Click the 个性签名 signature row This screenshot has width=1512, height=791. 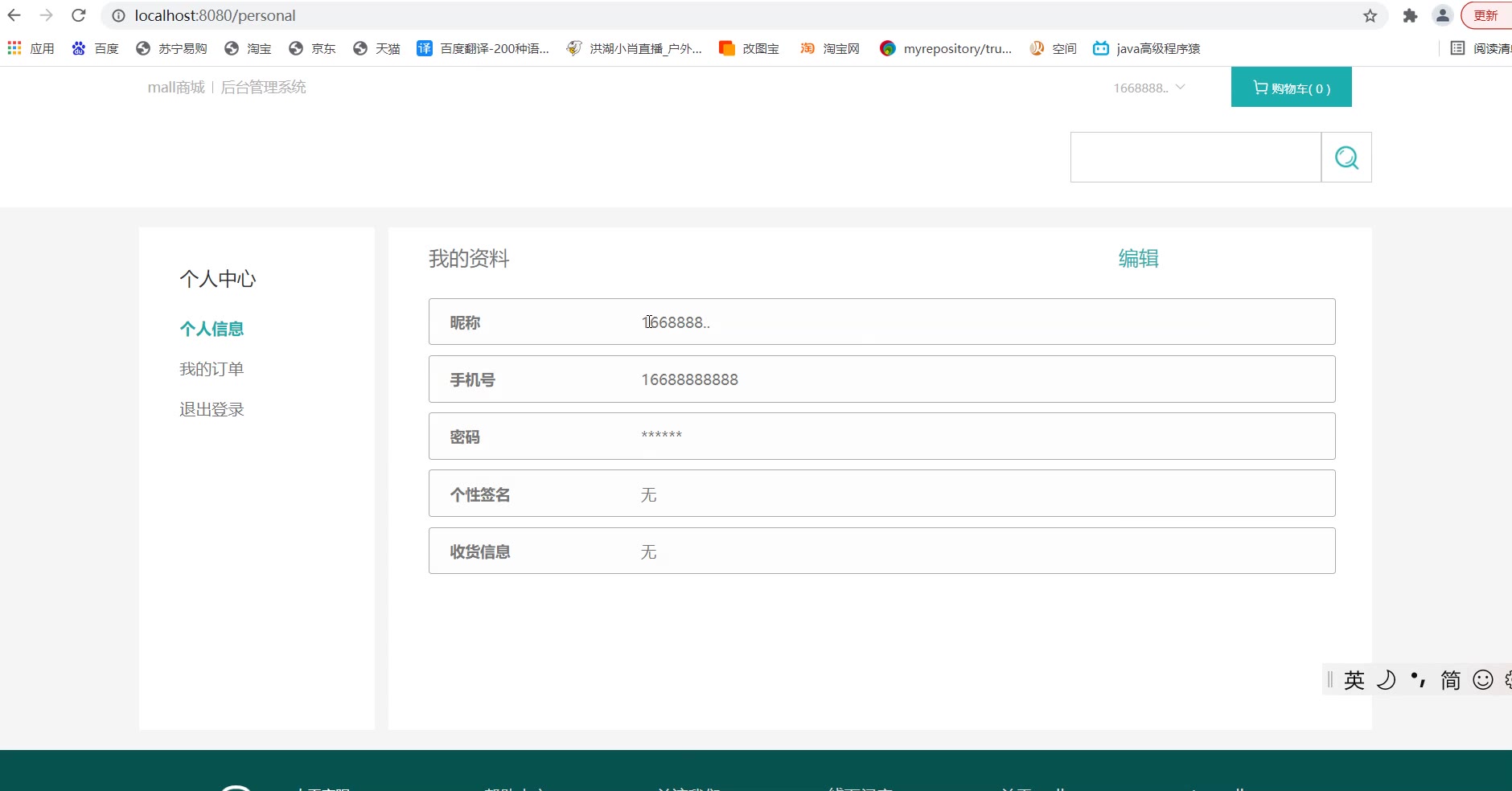pyautogui.click(x=882, y=494)
